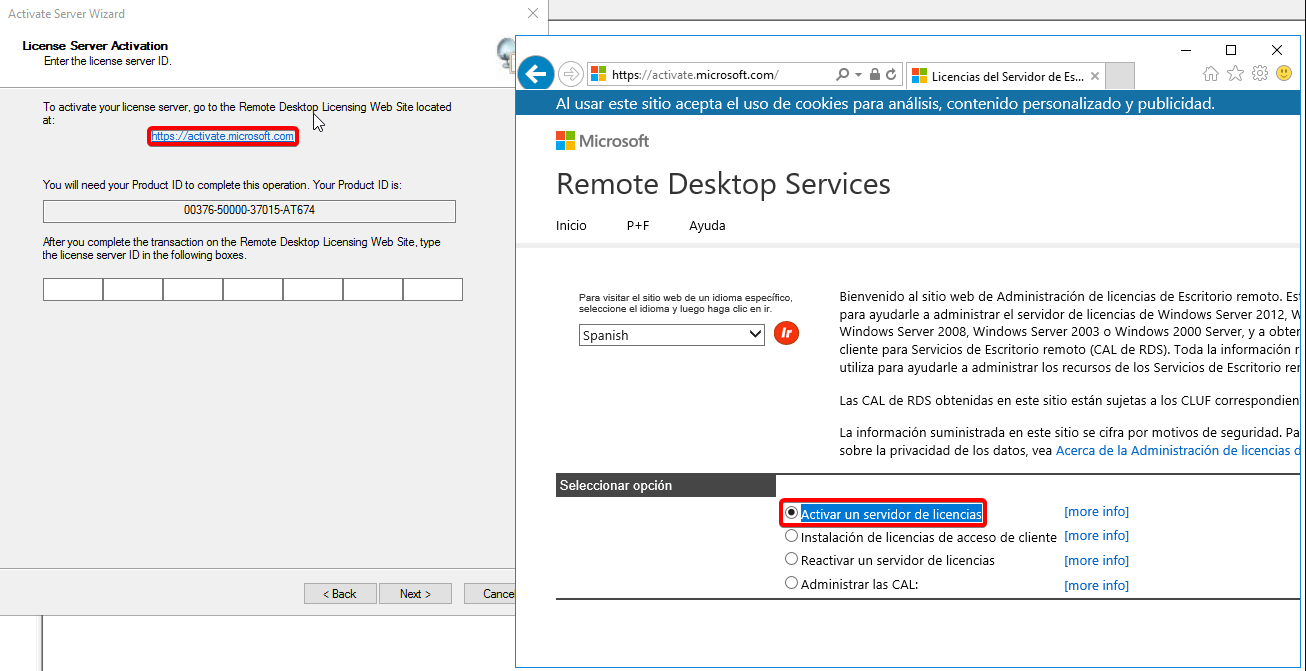Open the Internet Explorer tools gear icon
Image resolution: width=1306 pixels, height=671 pixels.
click(x=1259, y=74)
